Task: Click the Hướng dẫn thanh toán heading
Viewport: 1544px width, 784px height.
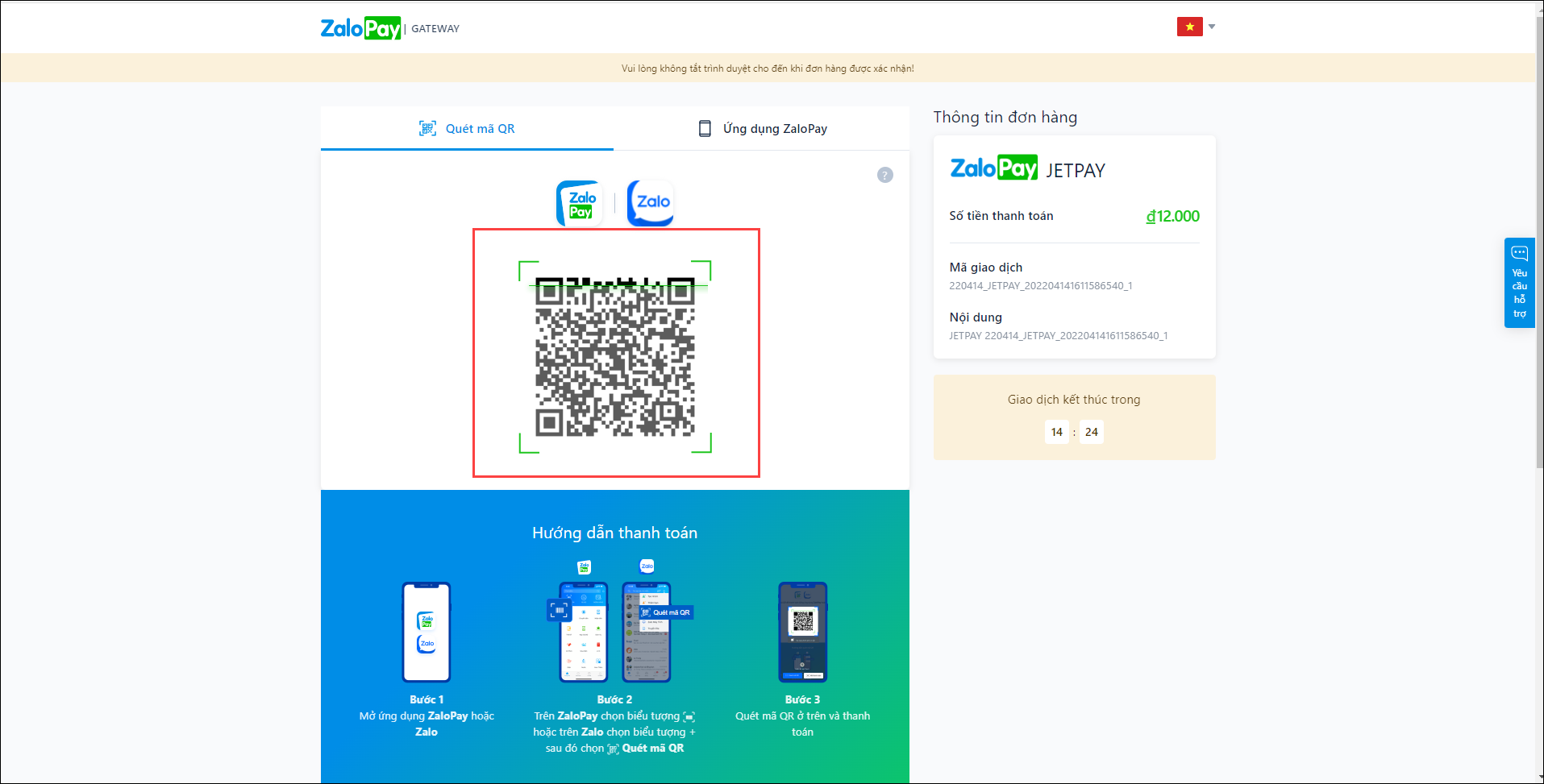Action: click(x=615, y=533)
